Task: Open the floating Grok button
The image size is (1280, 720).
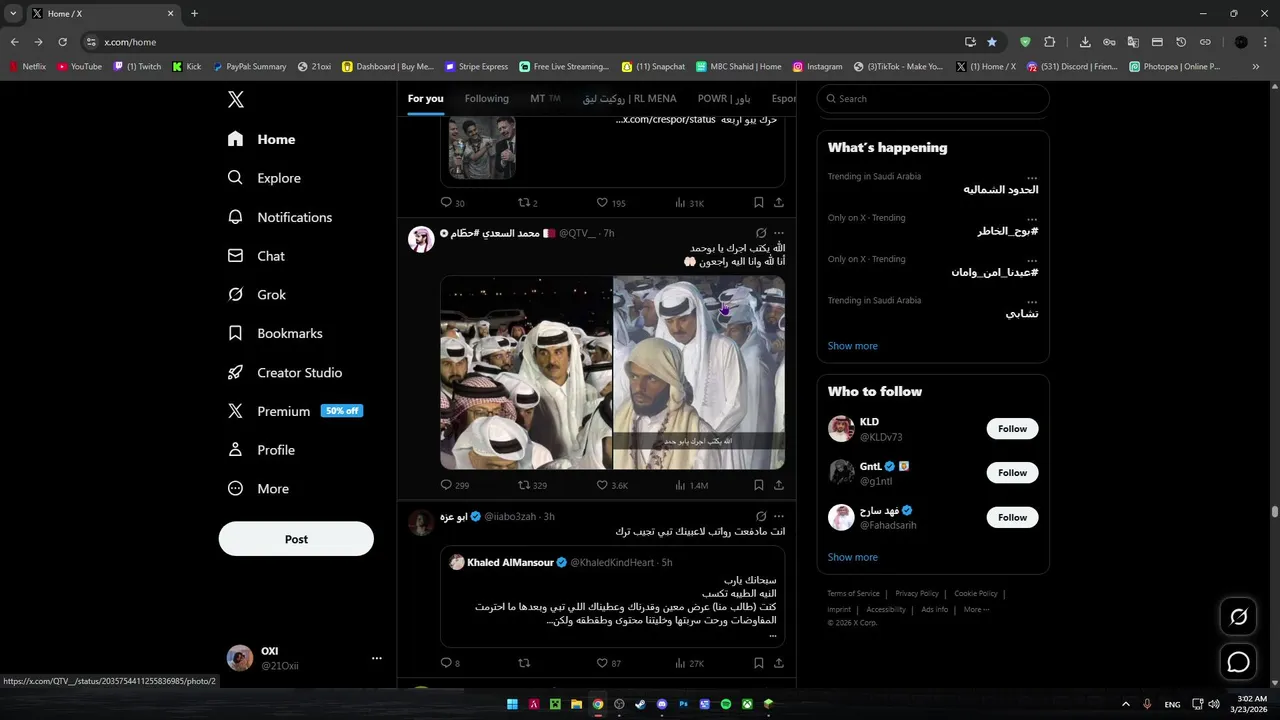Action: pyautogui.click(x=1238, y=617)
